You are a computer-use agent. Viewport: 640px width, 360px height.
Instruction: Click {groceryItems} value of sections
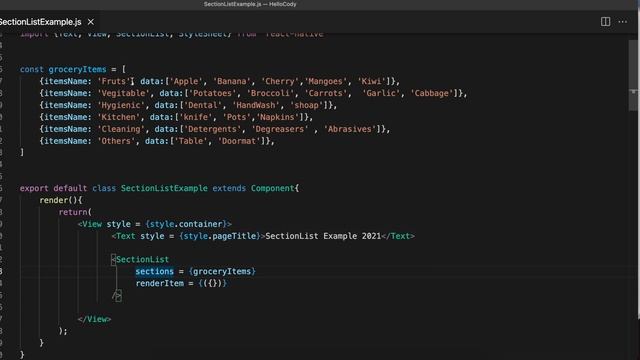(x=222, y=271)
